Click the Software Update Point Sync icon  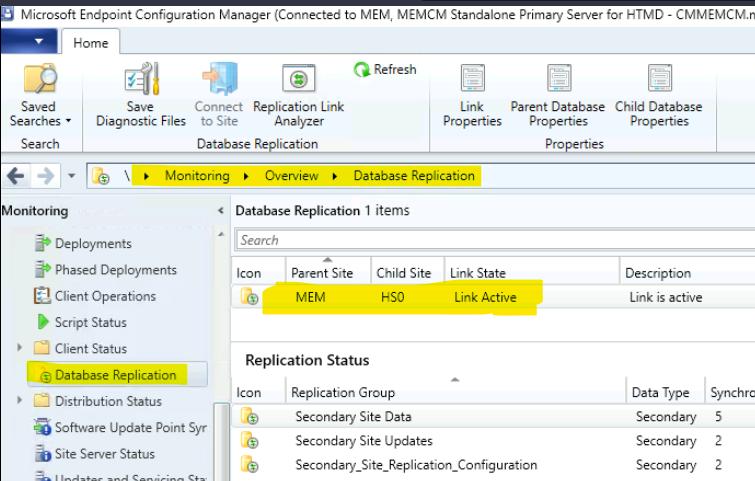click(x=42, y=427)
